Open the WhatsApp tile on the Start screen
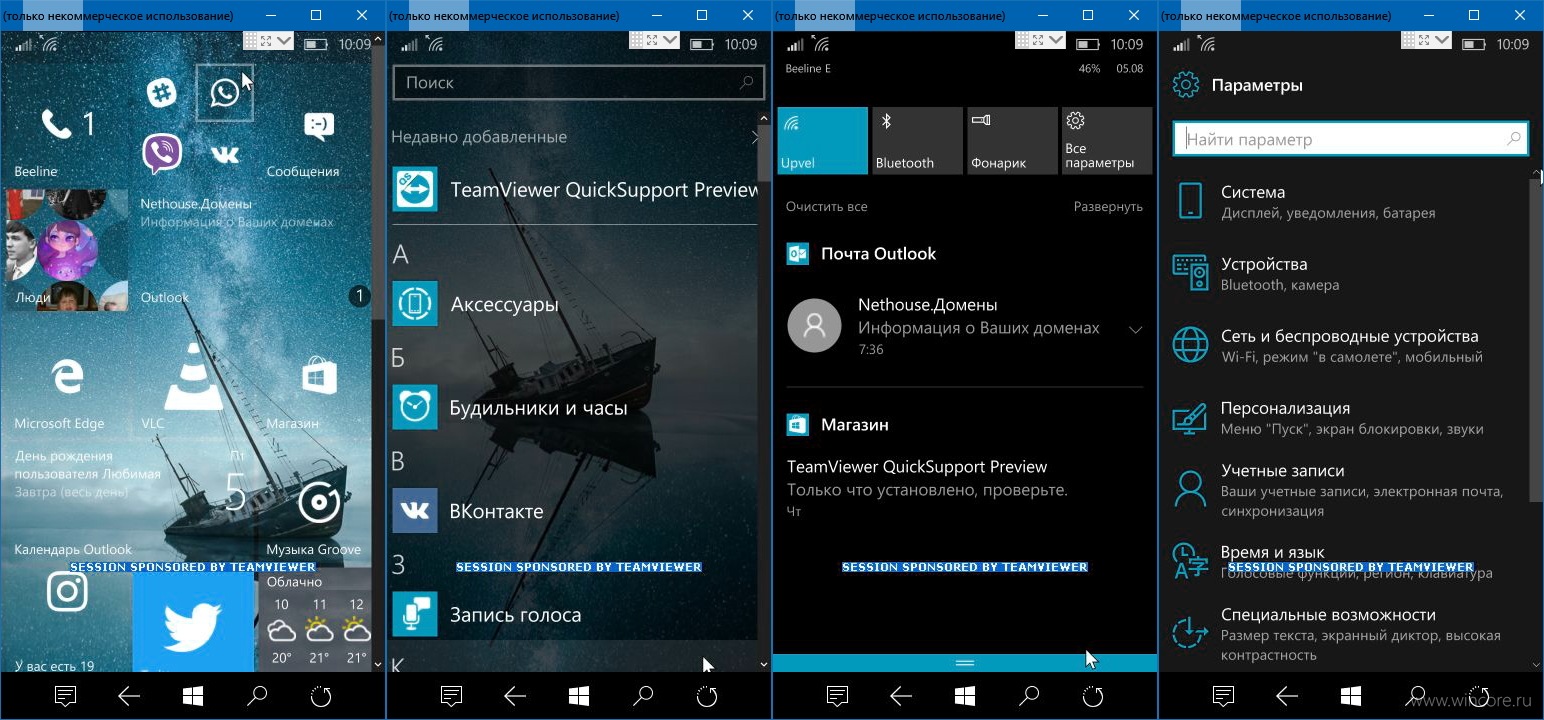This screenshot has width=1544, height=720. coord(225,92)
